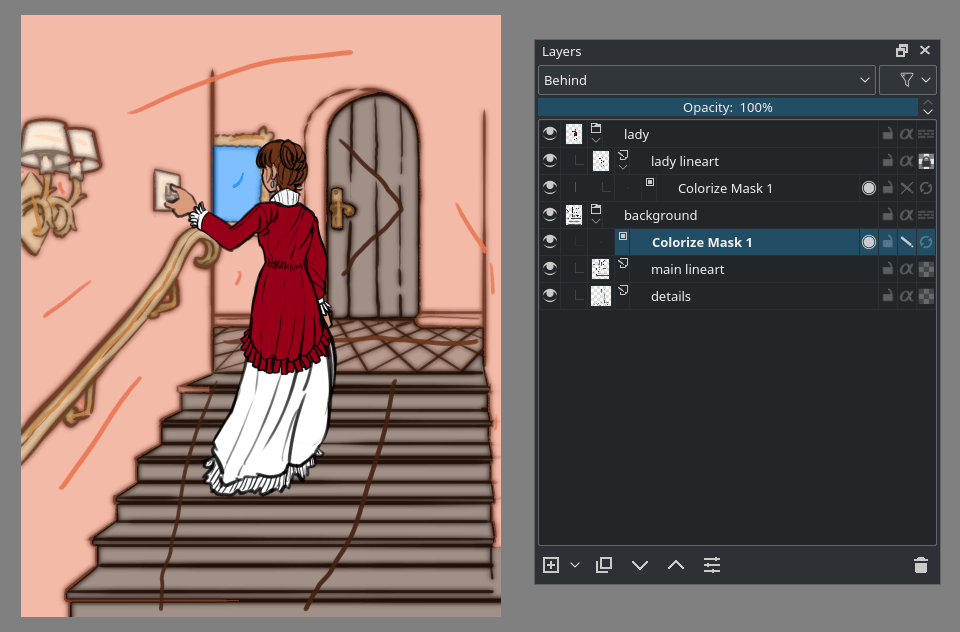
Task: Delete the current layer with the trash icon
Action: (x=920, y=565)
